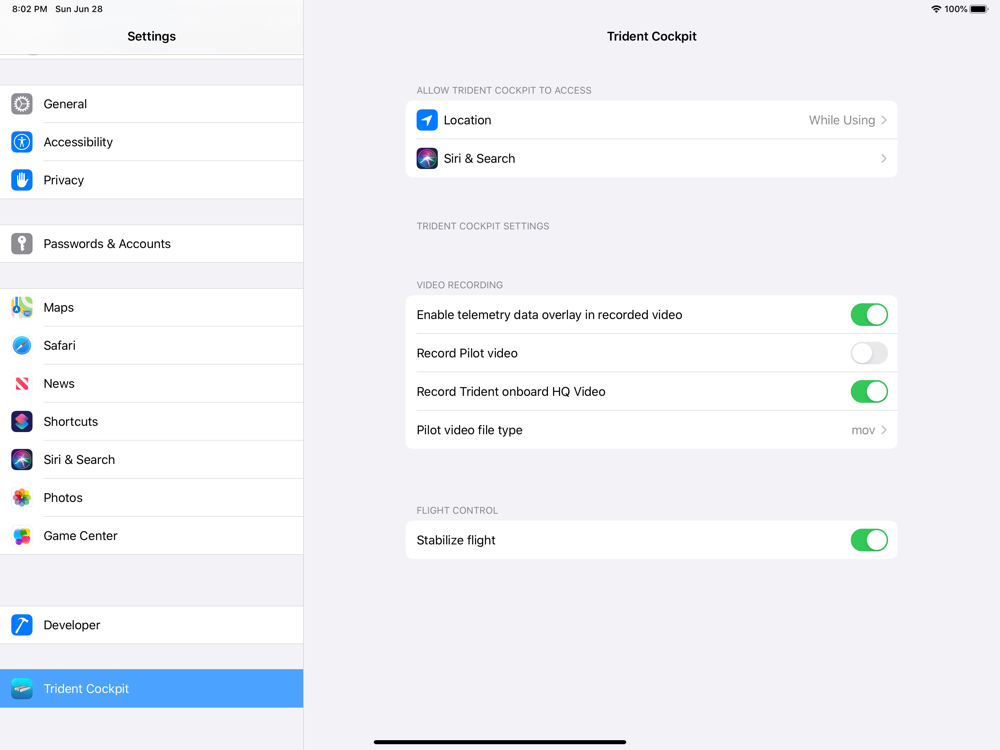This screenshot has height=750, width=1000.
Task: Tap the Trident Cockpit page title
Action: pyautogui.click(x=651, y=36)
